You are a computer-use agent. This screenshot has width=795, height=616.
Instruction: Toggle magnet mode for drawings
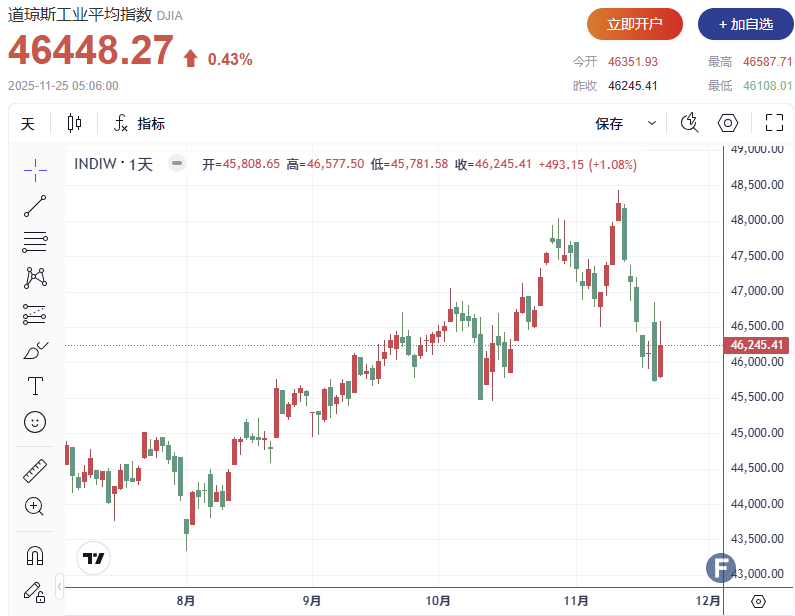(35, 554)
